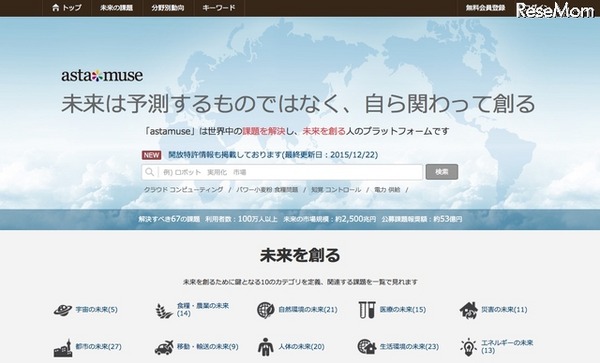Viewport: 600px width, 363px height.
Task: Click the 検索 search button
Action: click(x=442, y=172)
